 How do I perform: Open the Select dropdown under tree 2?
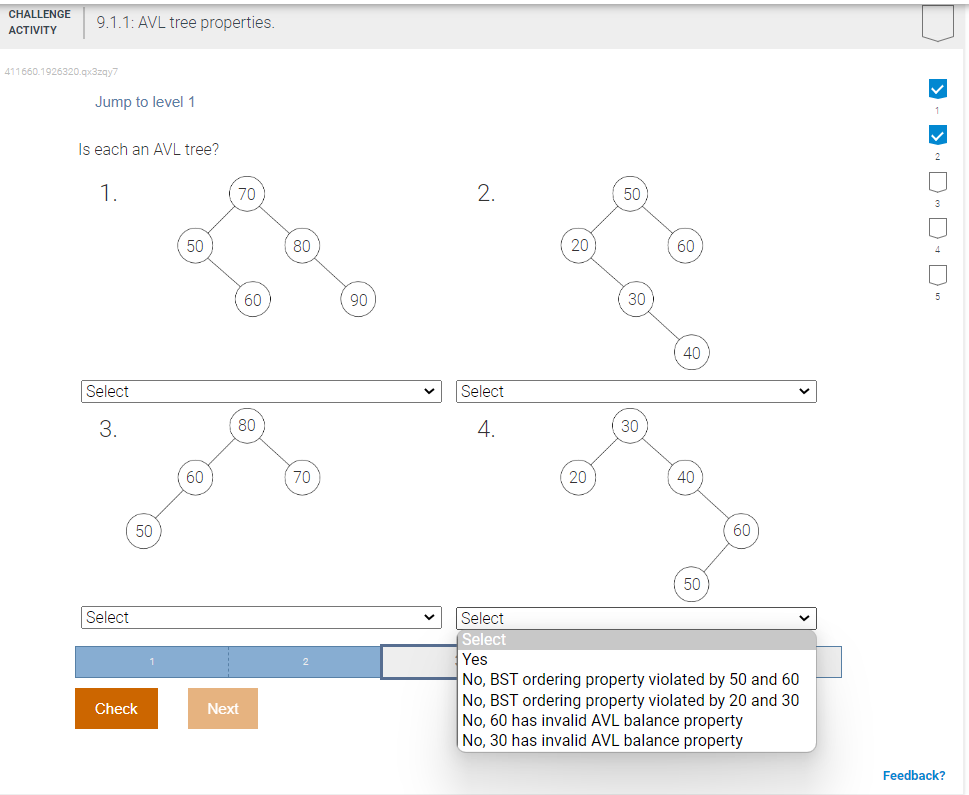[x=636, y=391]
